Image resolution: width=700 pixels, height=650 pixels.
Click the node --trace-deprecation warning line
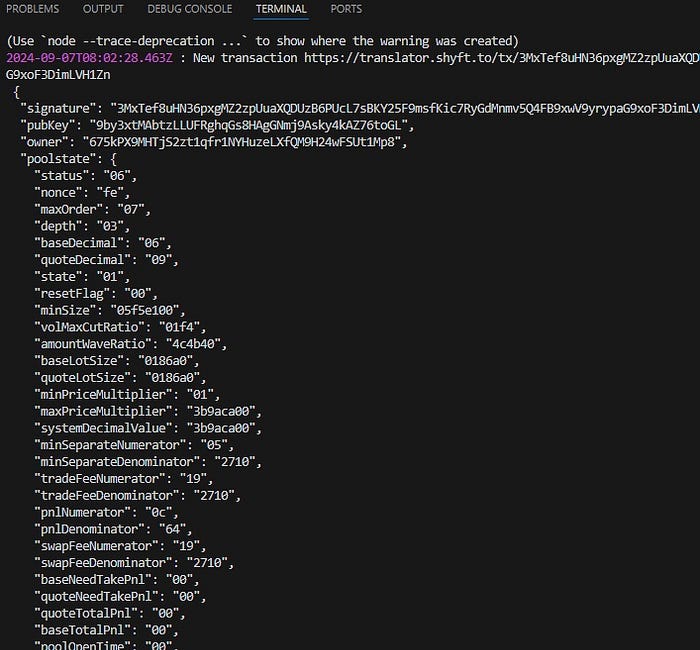(x=262, y=41)
